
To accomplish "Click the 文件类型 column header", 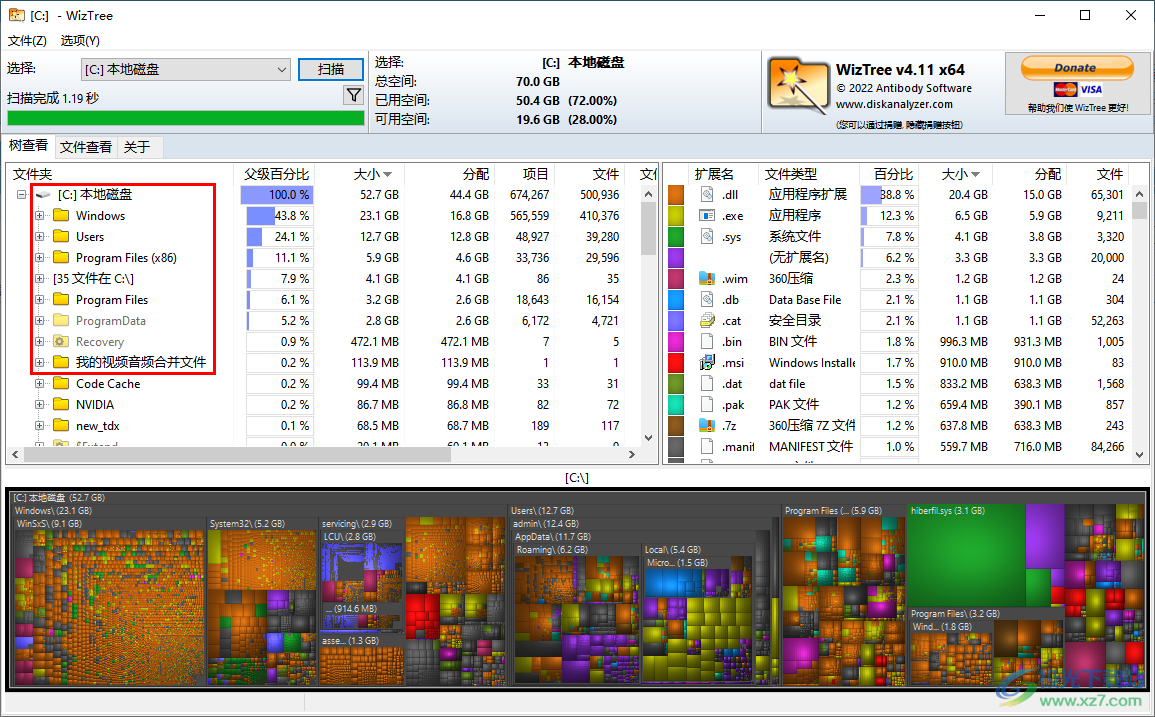I will click(808, 174).
